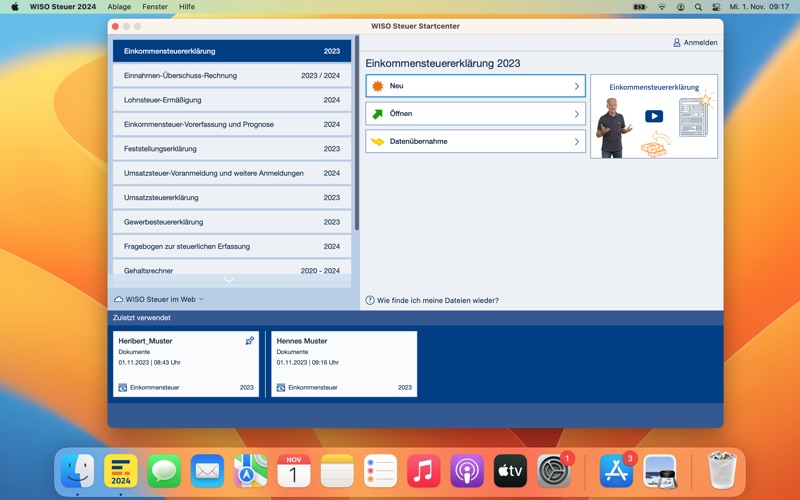Viewport: 800px width, 500px height.
Task: Open Finder from the dock
Action: tap(77, 470)
